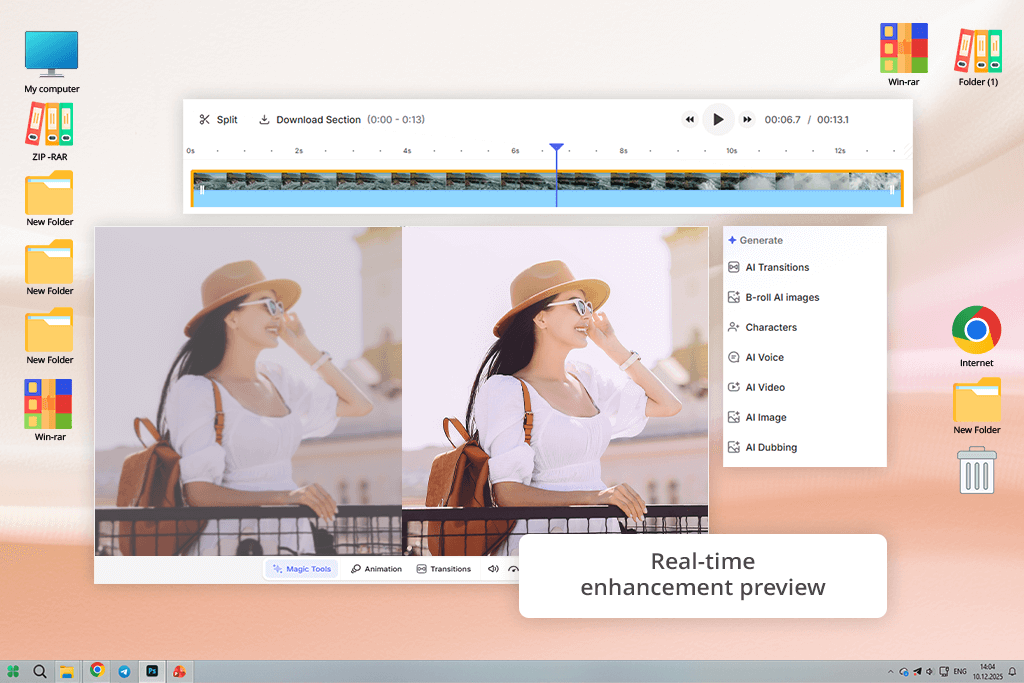Click the 2s mark on the ruler
Viewport: 1024px width, 683px height.
[x=298, y=151]
